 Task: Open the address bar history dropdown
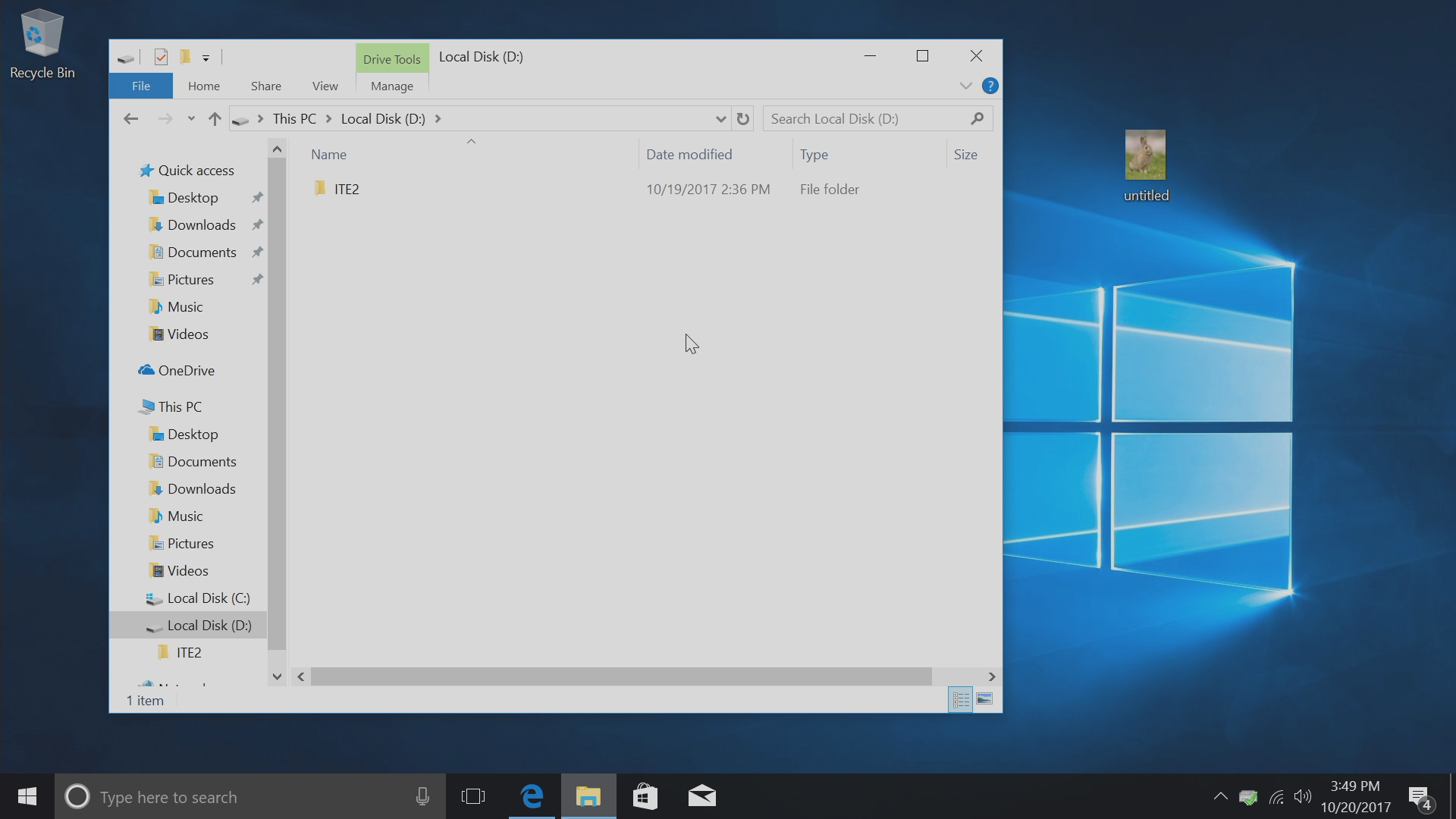tap(720, 118)
